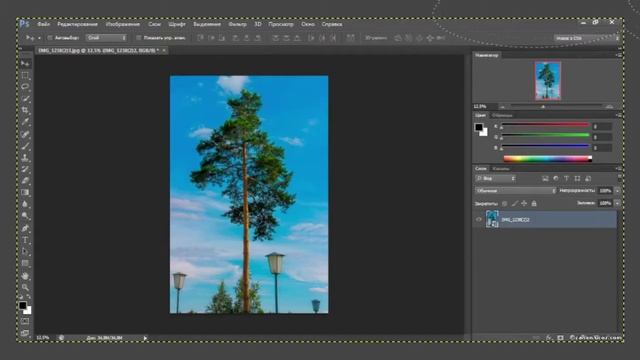This screenshot has height=360, width=640.
Task: Select the Blur tool
Action: point(25,204)
